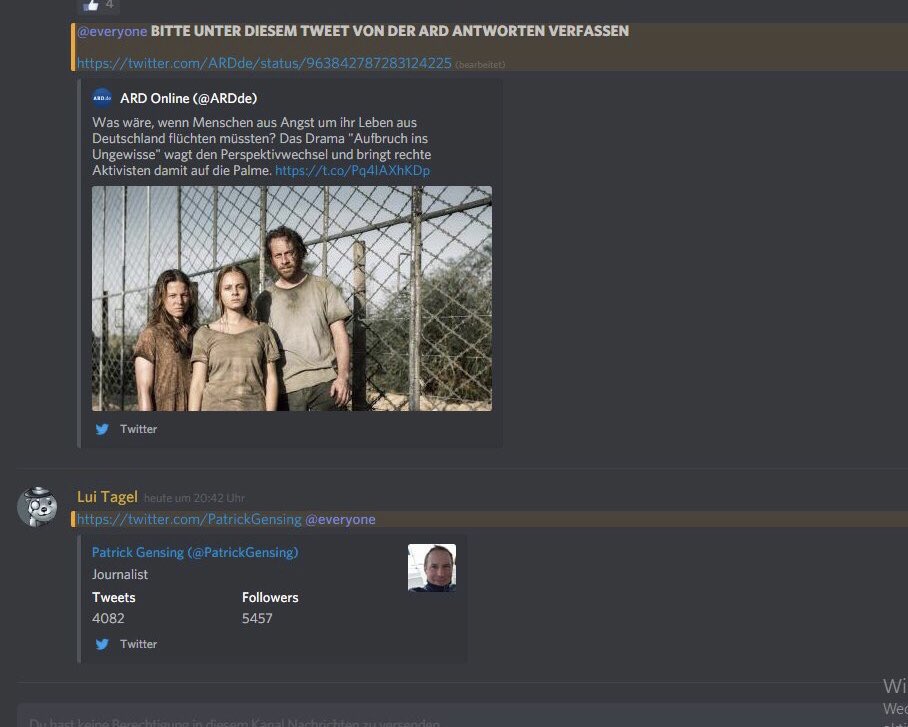
Task: Click the tweet text starting Was wäre, wenn Menschen
Action: coord(262,146)
